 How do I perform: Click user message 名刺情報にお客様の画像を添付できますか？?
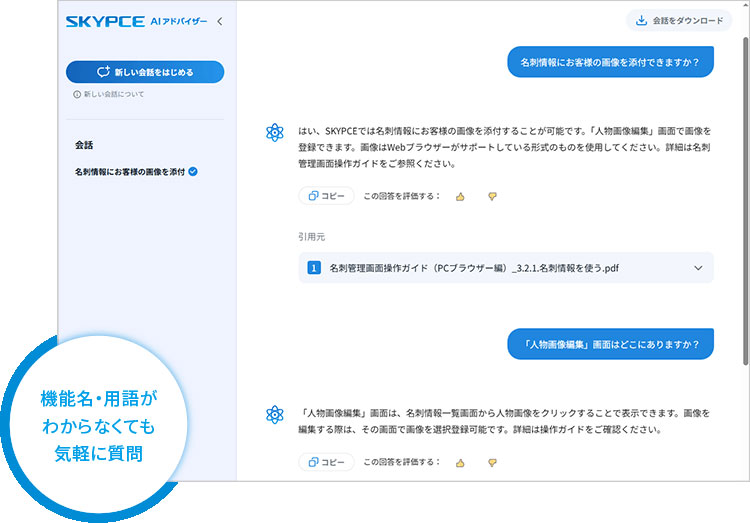[x=610, y=62]
